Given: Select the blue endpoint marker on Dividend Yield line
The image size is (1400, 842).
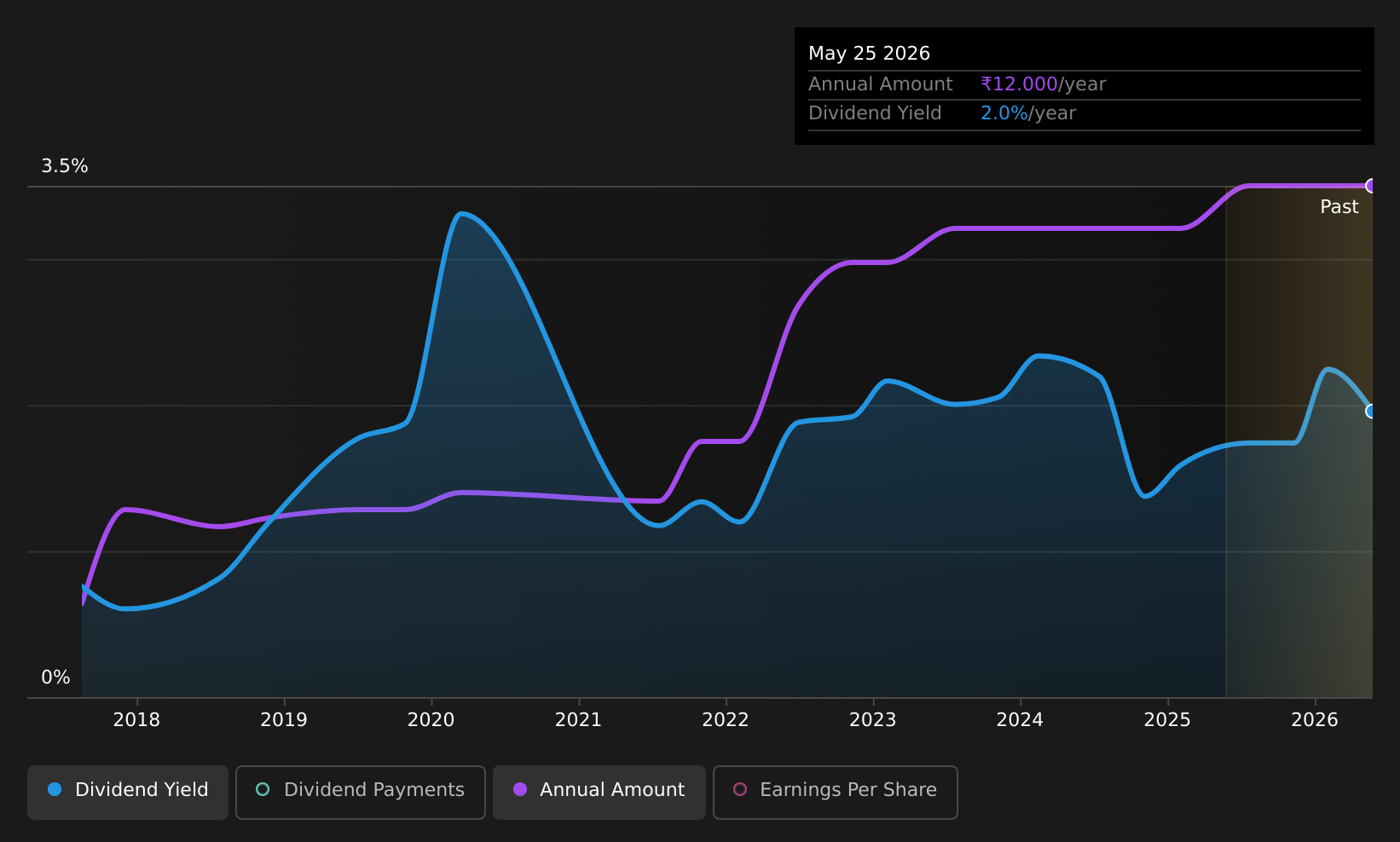Looking at the screenshot, I should (1371, 411).
